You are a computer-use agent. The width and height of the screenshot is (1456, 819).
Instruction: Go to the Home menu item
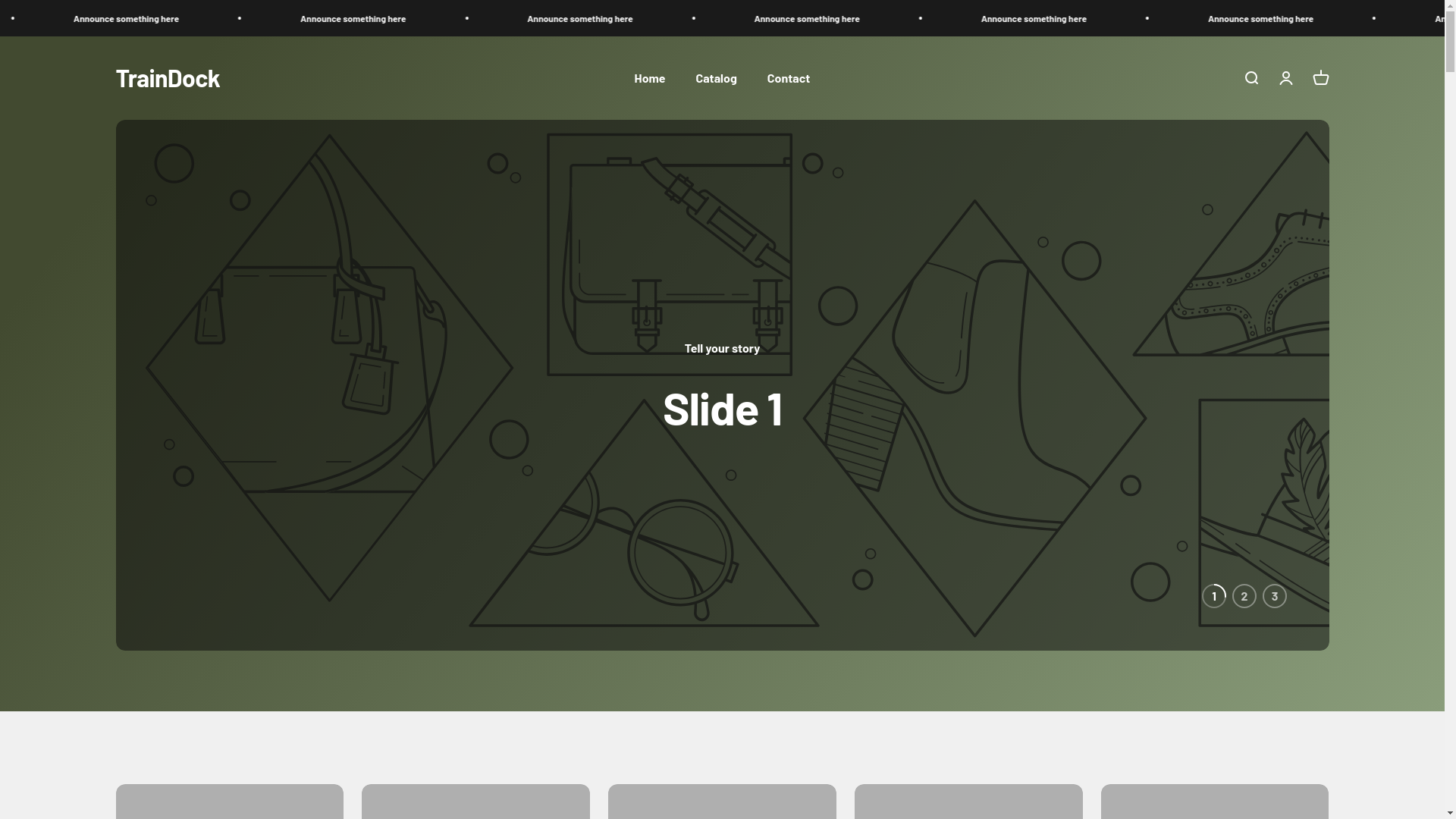(650, 78)
